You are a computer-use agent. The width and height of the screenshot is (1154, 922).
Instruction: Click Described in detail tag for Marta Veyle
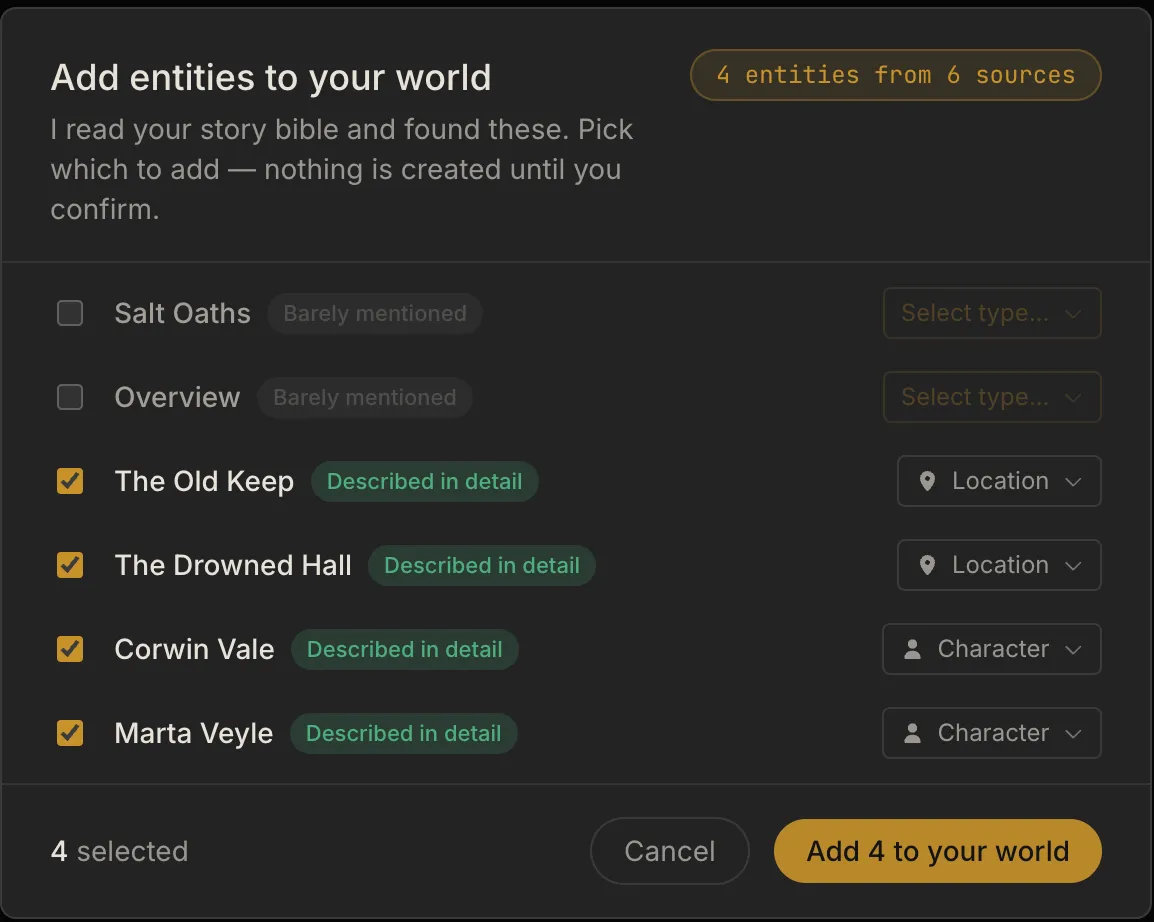click(404, 733)
